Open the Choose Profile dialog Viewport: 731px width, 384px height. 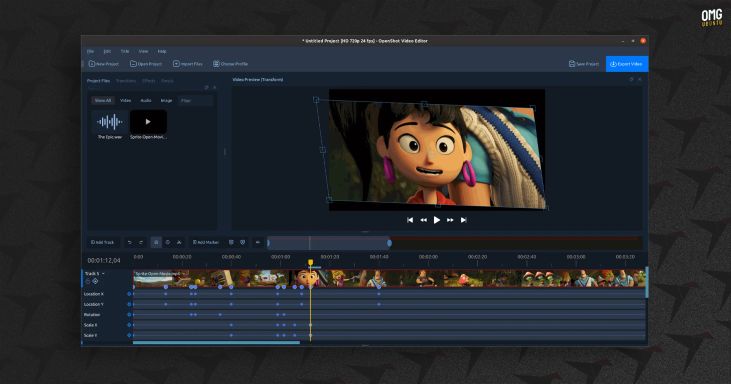pyautogui.click(x=230, y=64)
